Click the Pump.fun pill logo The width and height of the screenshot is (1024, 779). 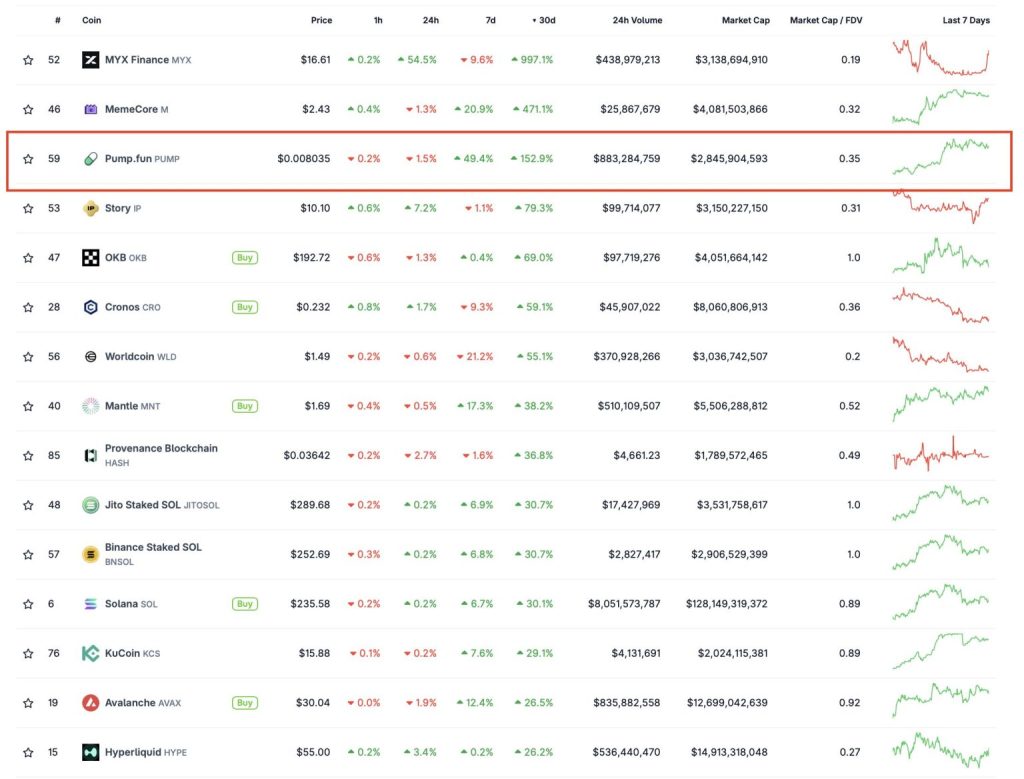90,159
